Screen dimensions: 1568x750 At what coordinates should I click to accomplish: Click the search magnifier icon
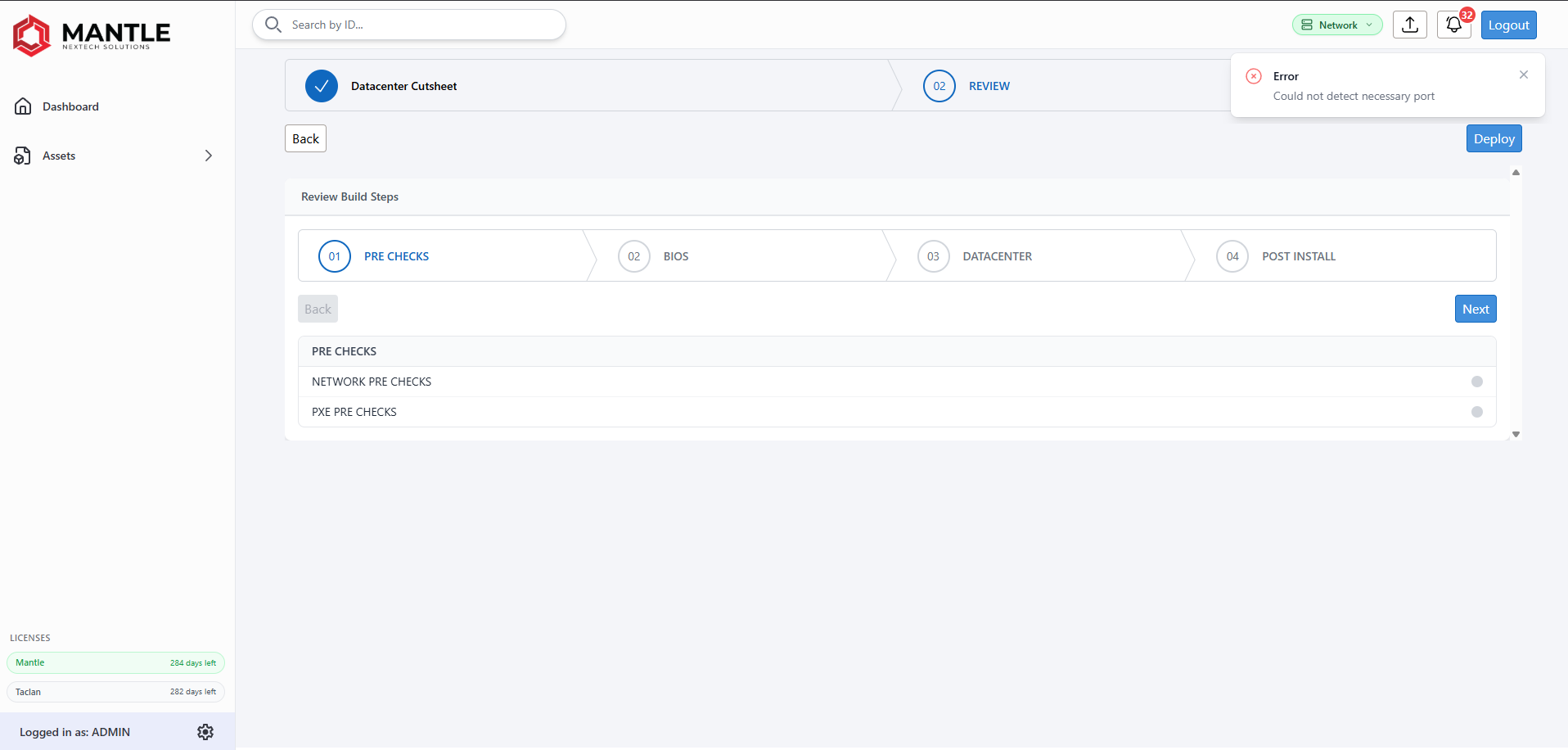(273, 25)
